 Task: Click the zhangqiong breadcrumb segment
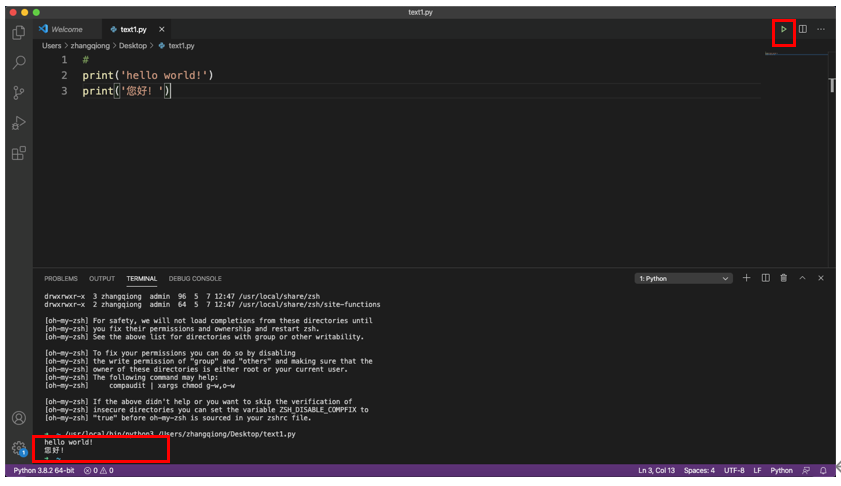point(90,46)
